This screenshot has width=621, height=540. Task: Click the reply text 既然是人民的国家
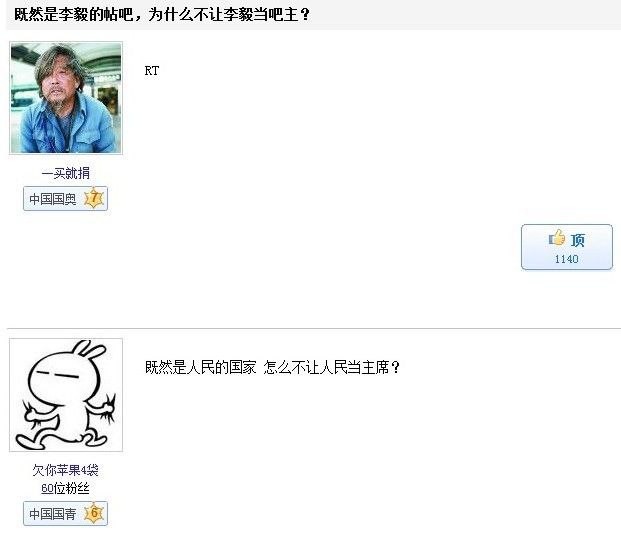(200, 367)
